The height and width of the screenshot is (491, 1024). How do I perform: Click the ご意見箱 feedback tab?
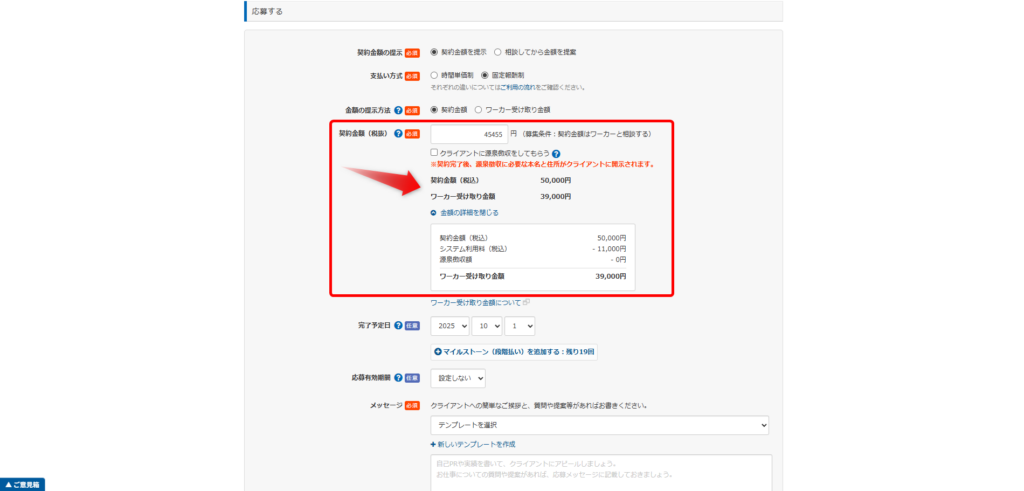click(x=22, y=484)
